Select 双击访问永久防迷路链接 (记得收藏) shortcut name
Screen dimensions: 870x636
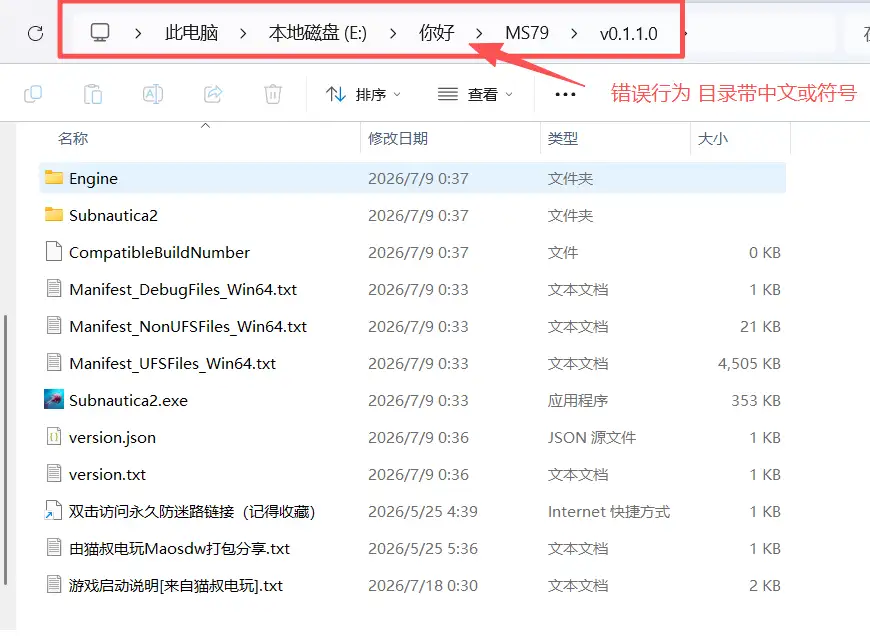tap(192, 512)
